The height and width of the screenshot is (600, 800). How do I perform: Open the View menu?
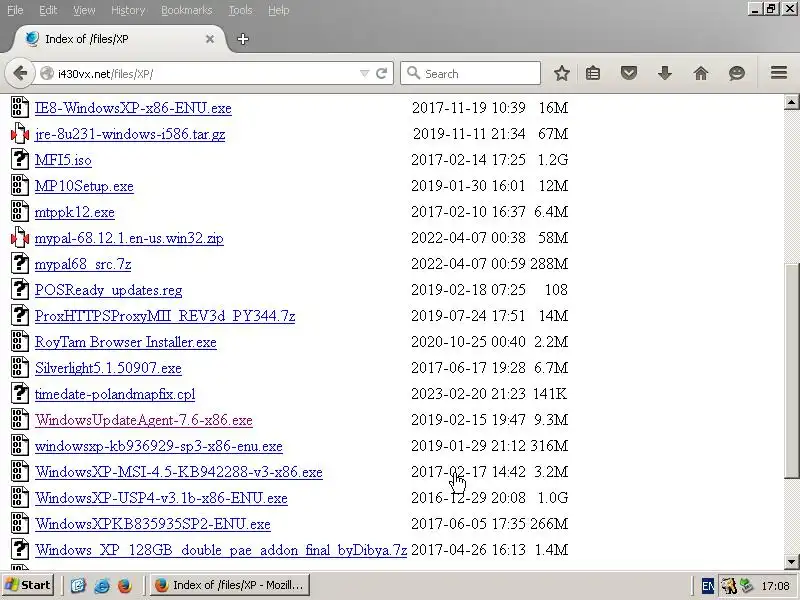pyautogui.click(x=84, y=10)
